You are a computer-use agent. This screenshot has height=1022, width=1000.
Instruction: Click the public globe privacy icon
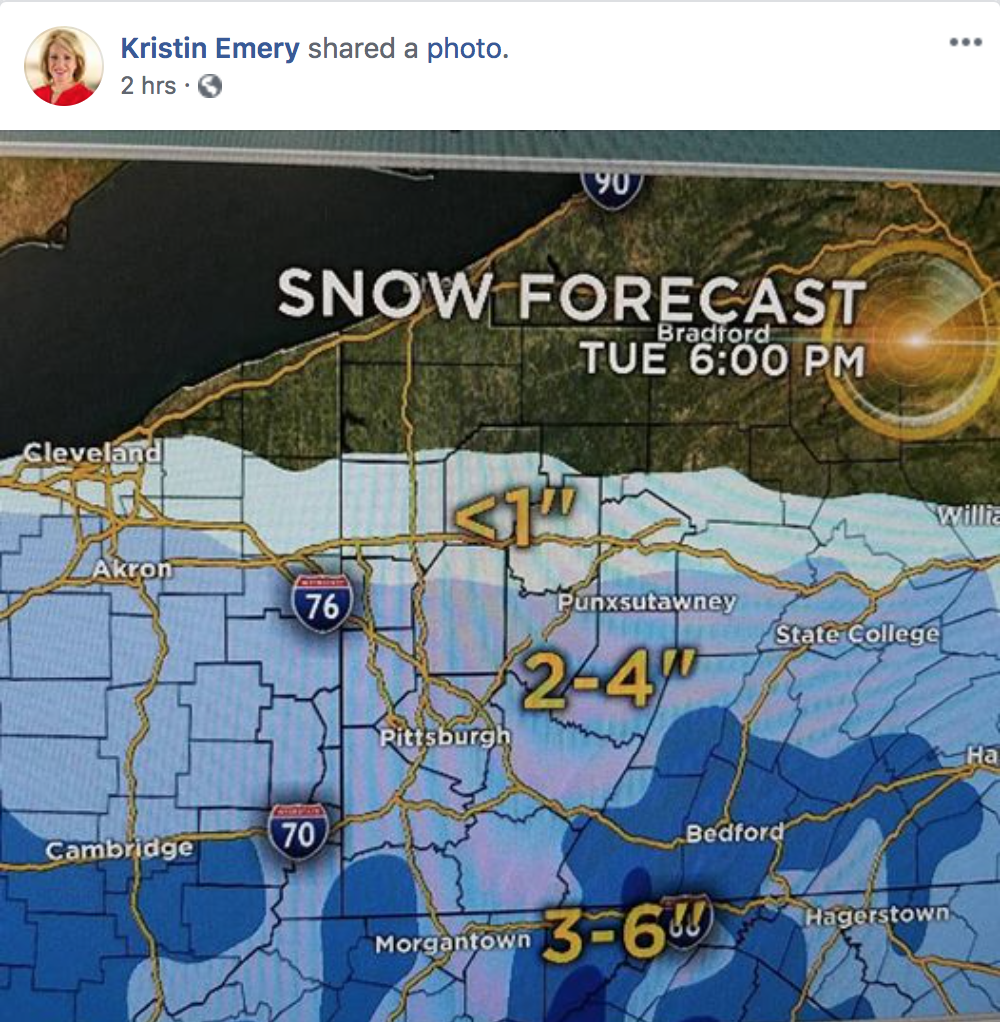[x=210, y=86]
